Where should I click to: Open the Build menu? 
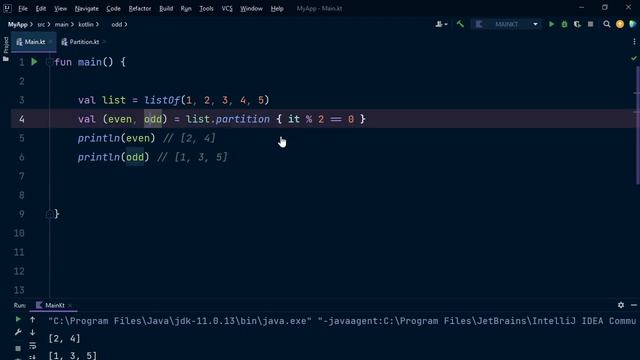(166, 8)
